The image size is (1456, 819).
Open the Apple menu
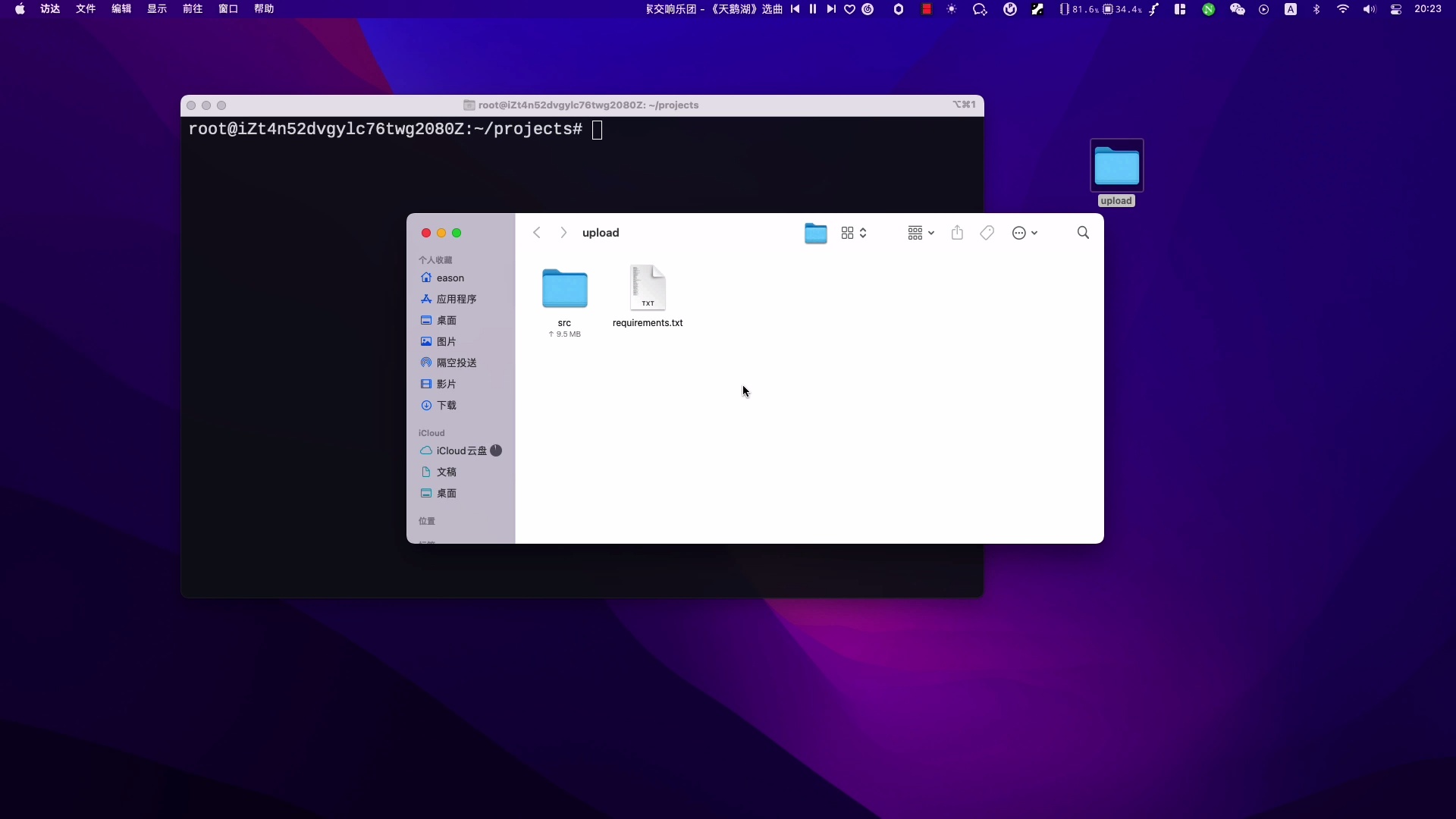tap(20, 9)
